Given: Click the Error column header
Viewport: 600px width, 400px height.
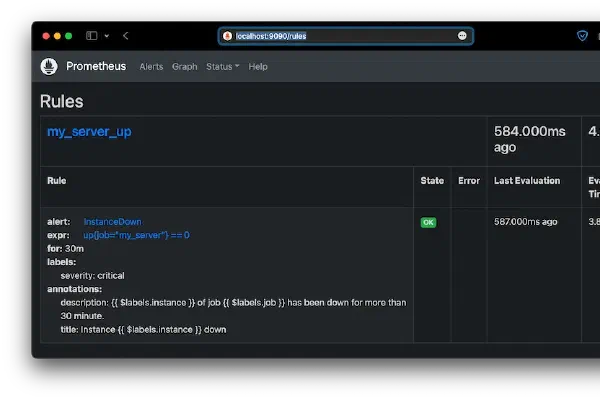Looking at the screenshot, I should pyautogui.click(x=469, y=181).
